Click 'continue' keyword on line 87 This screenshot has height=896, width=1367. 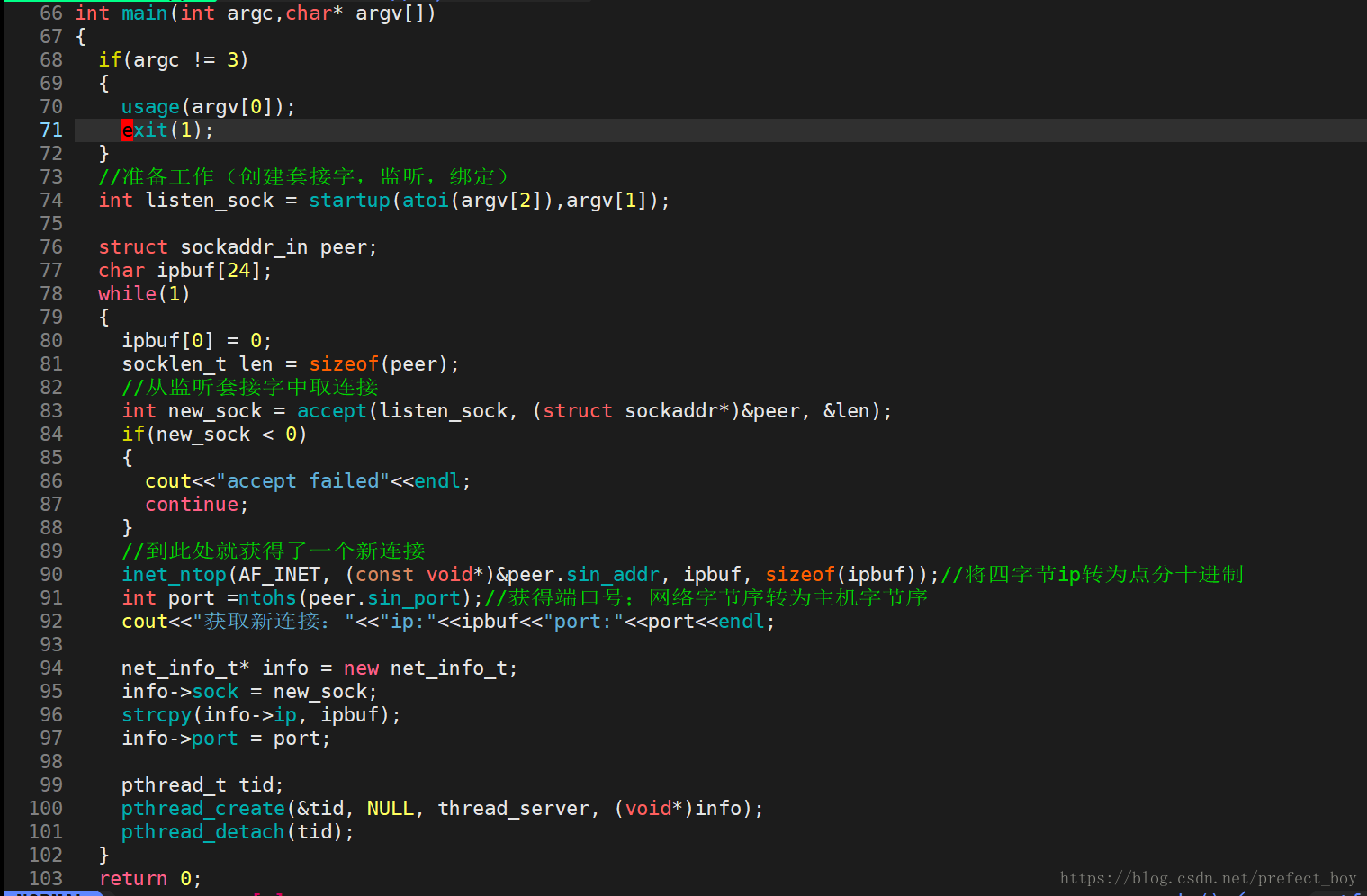click(192, 505)
